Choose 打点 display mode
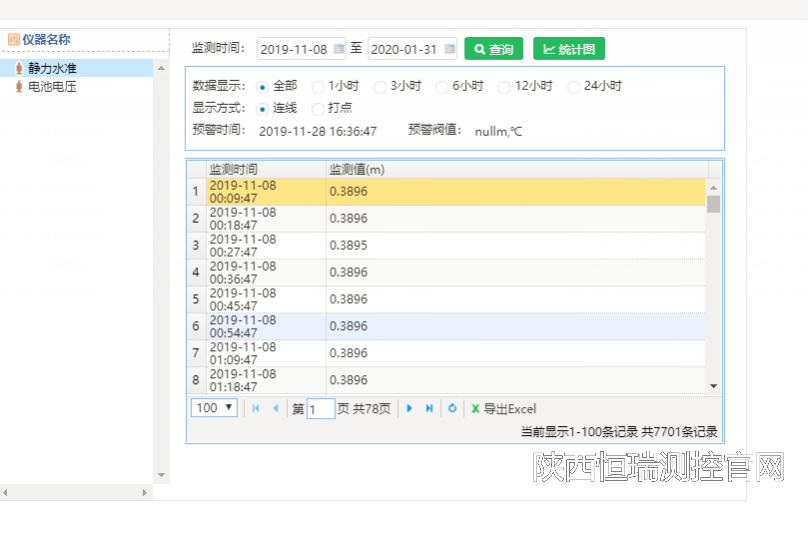The image size is (809, 537). click(x=319, y=109)
